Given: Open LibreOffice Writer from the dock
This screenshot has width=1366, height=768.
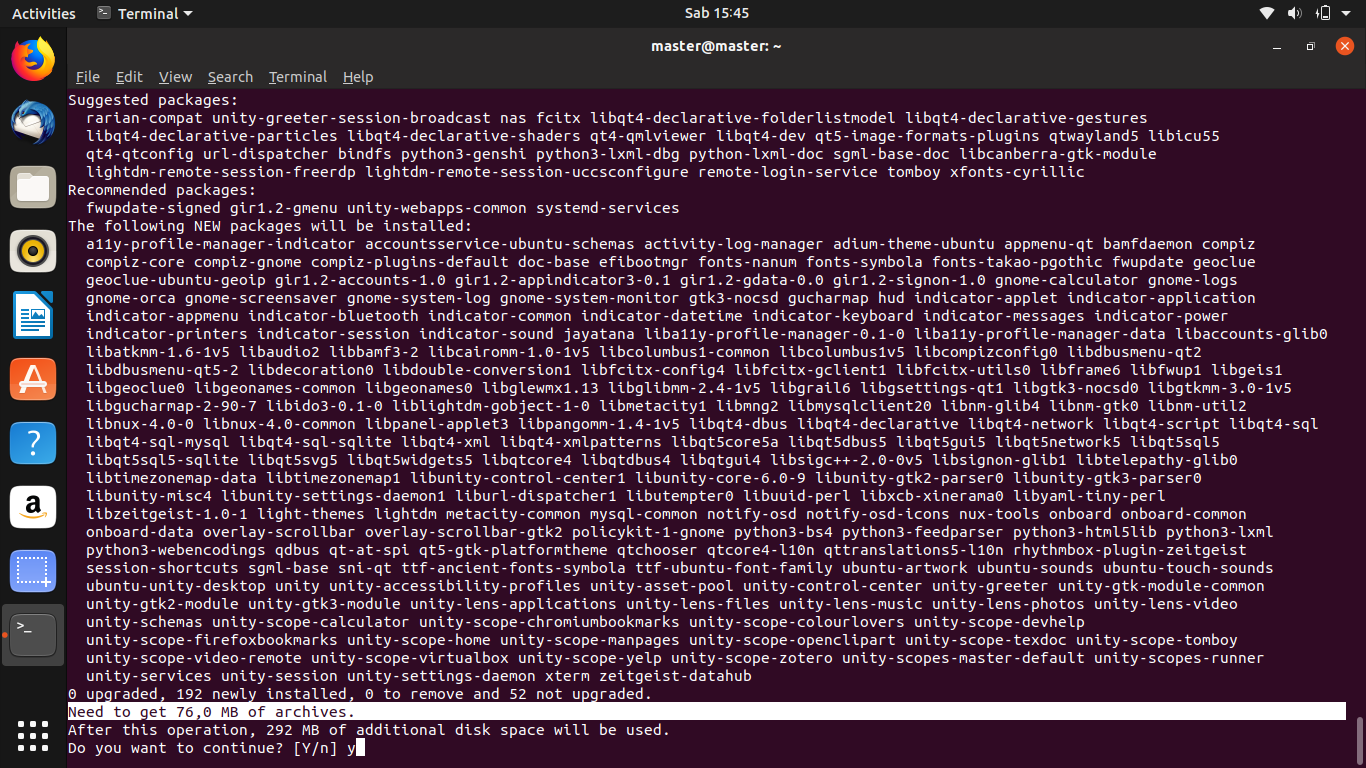Looking at the screenshot, I should pos(32,315).
